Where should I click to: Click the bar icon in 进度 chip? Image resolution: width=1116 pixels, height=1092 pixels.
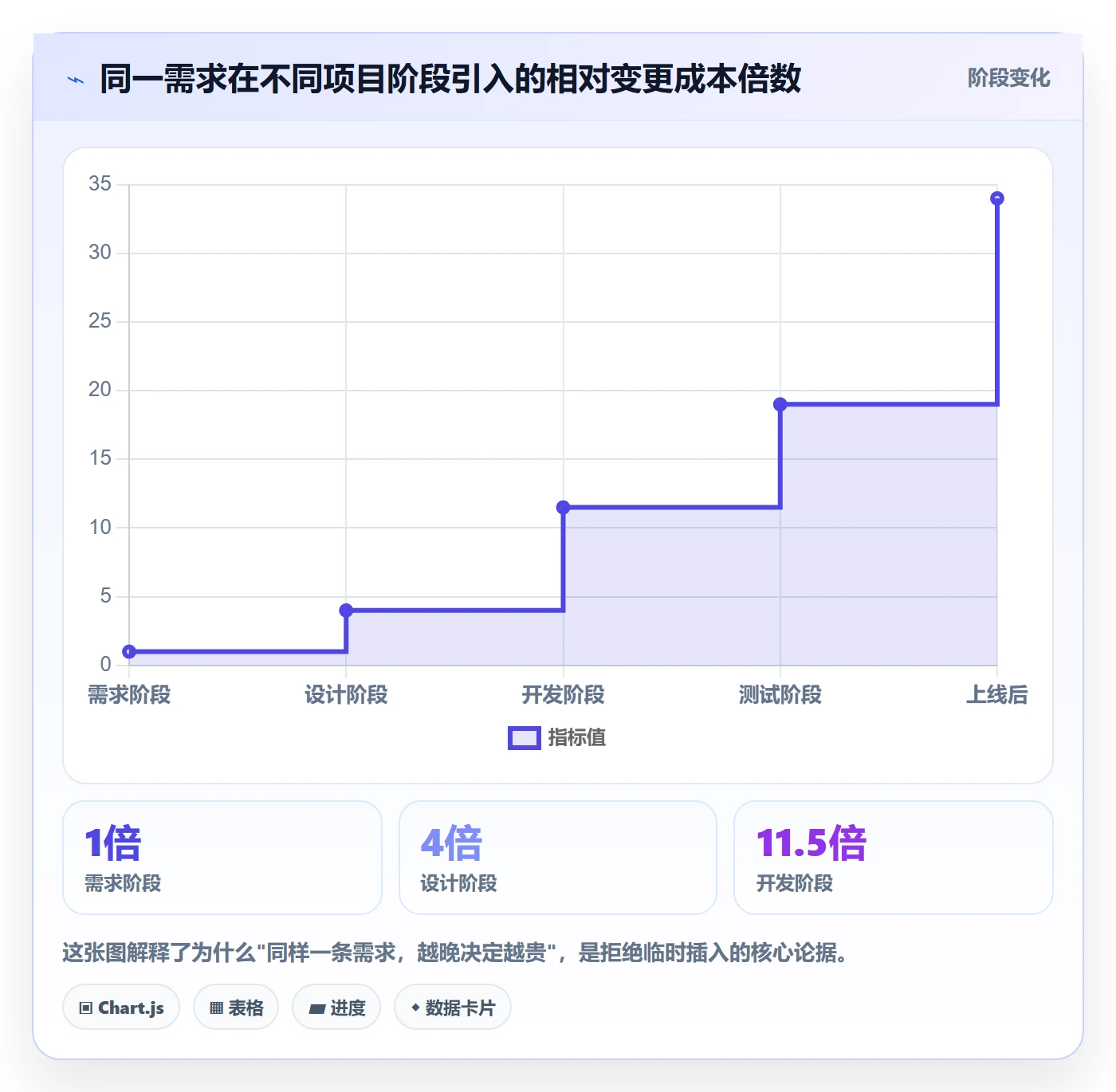316,1009
